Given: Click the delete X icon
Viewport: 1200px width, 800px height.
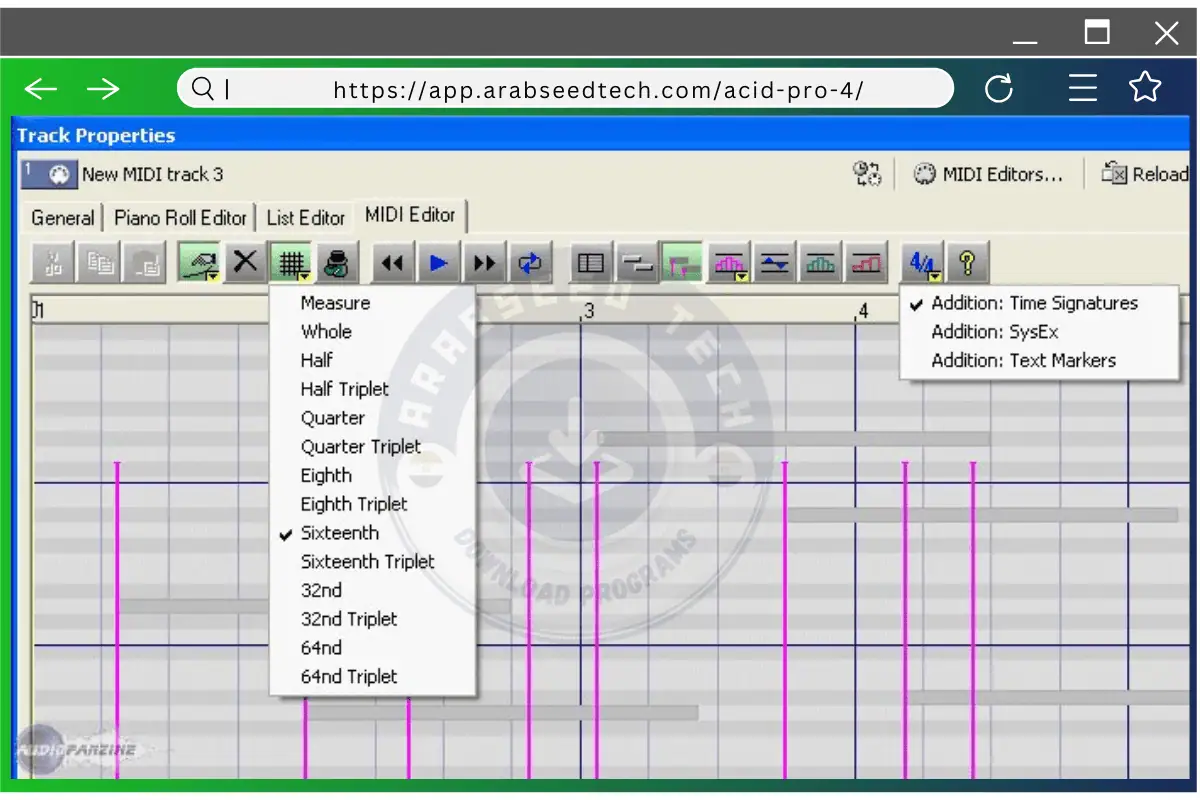Looking at the screenshot, I should [245, 264].
